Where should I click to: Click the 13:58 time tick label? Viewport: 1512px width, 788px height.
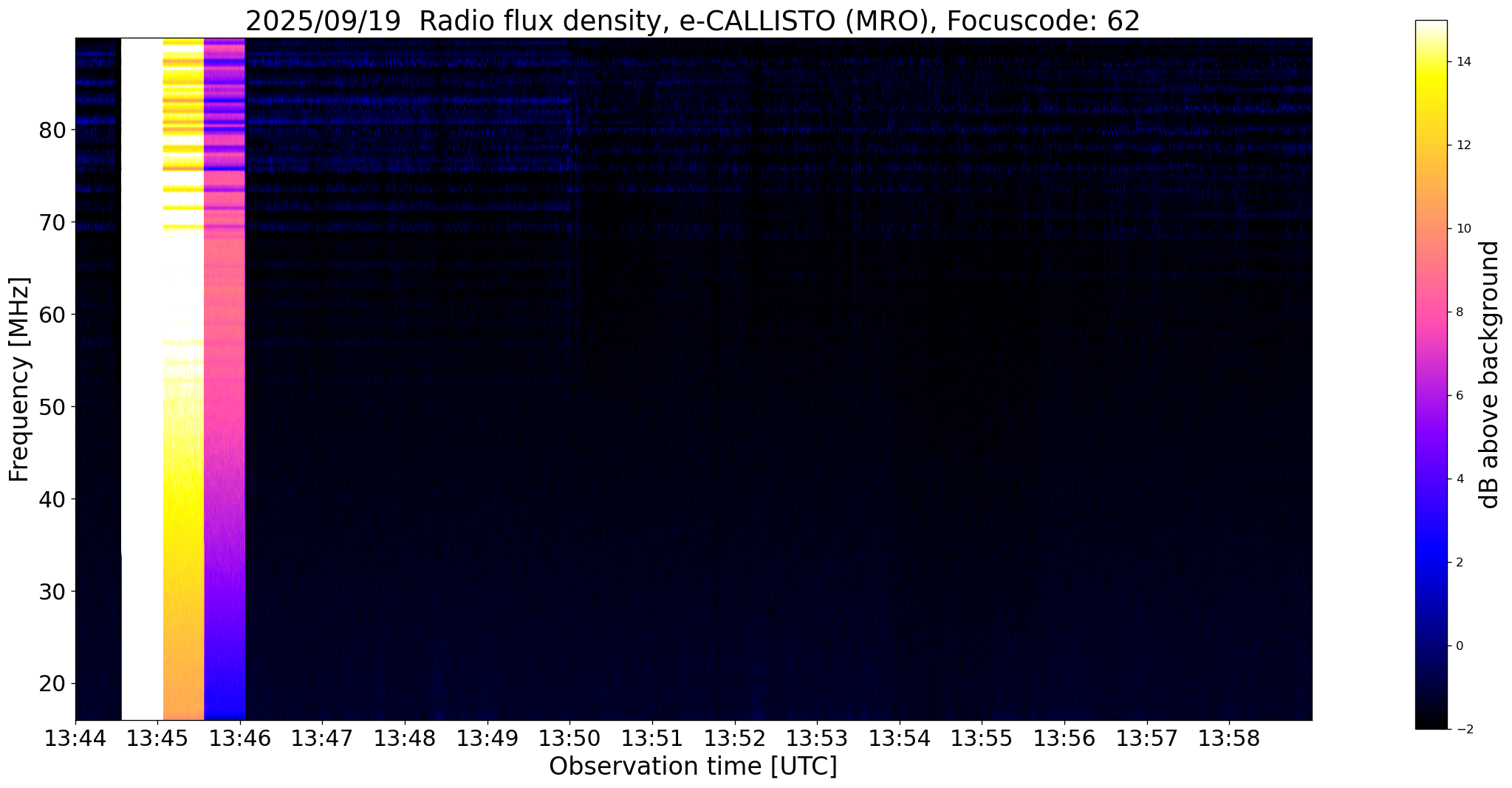tap(1229, 739)
